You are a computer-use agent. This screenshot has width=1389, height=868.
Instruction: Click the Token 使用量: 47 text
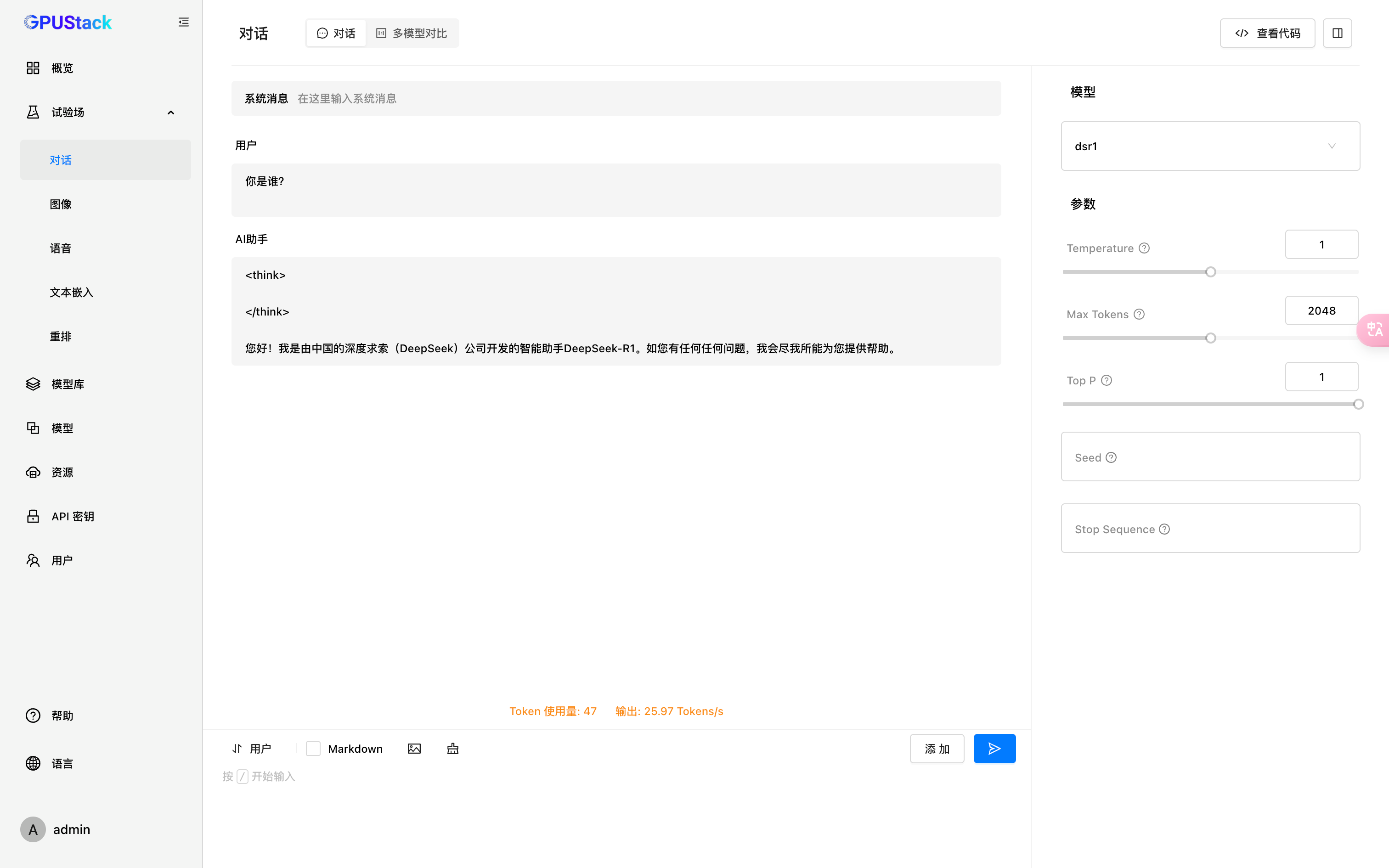click(553, 711)
